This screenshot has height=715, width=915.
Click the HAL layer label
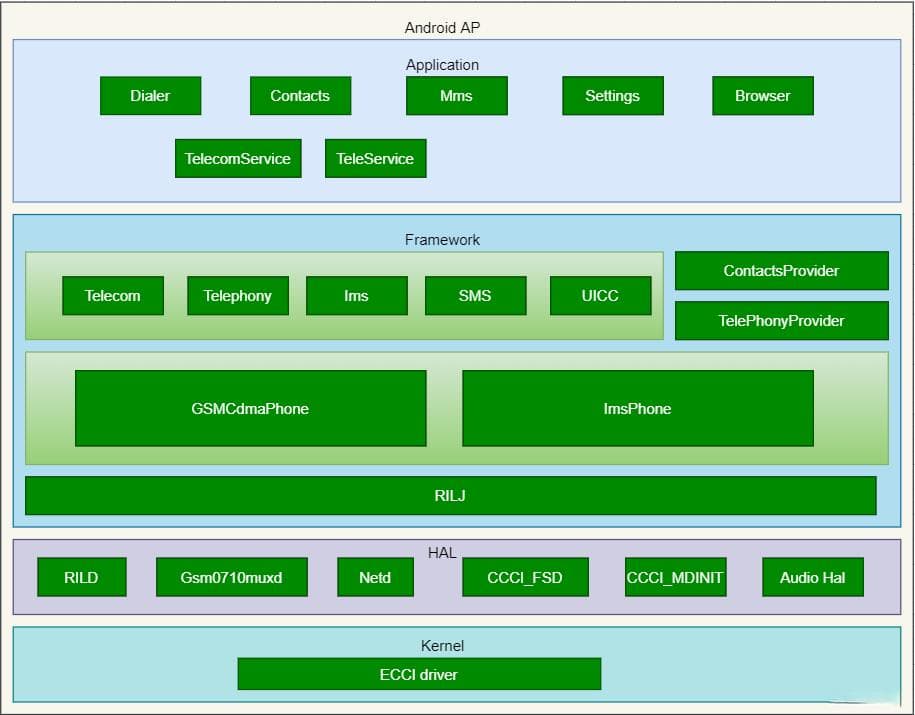(x=442, y=552)
